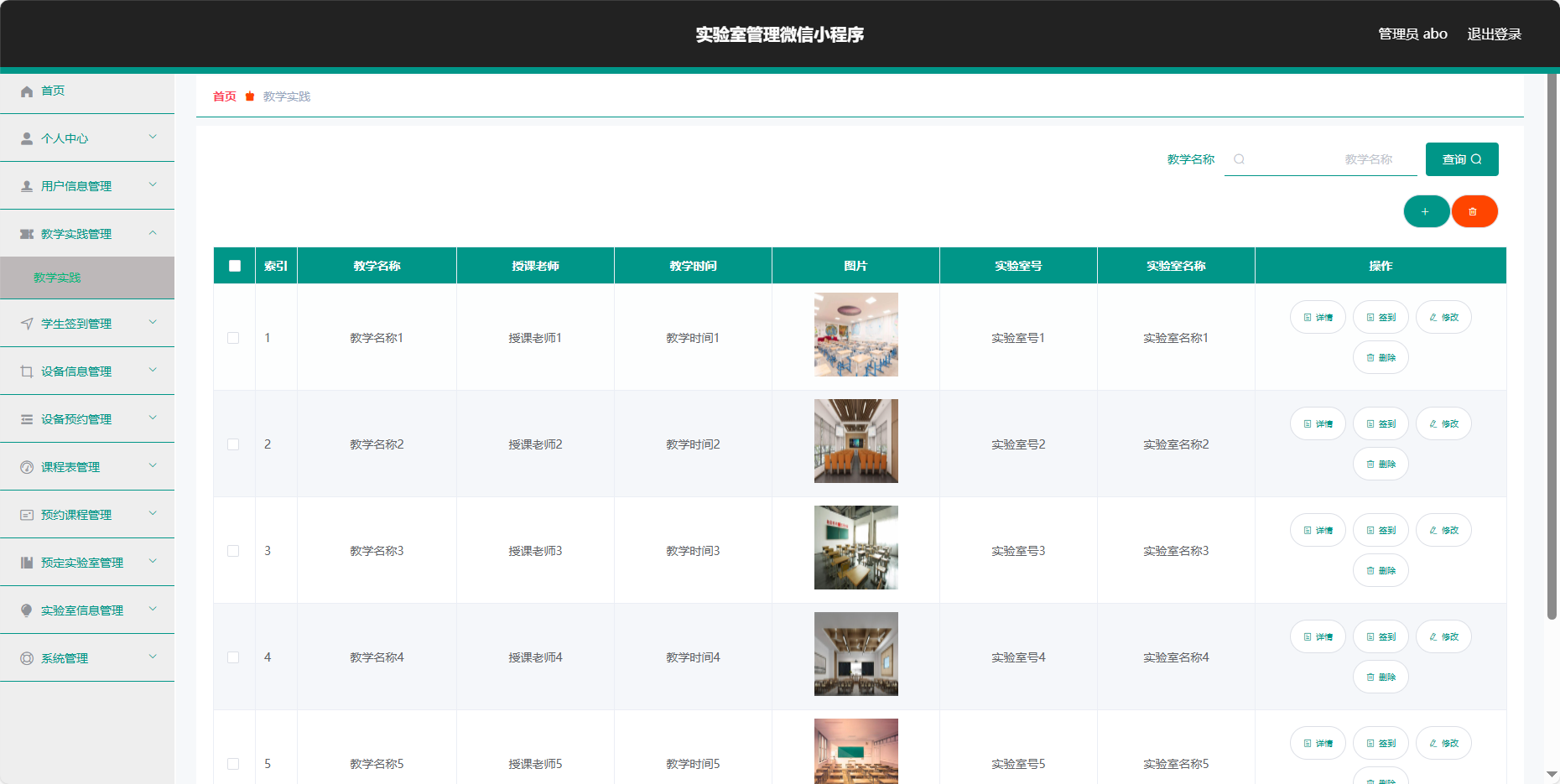Click 删除 for 教学名称4 row
This screenshot has height=784, width=1560.
point(1381,677)
